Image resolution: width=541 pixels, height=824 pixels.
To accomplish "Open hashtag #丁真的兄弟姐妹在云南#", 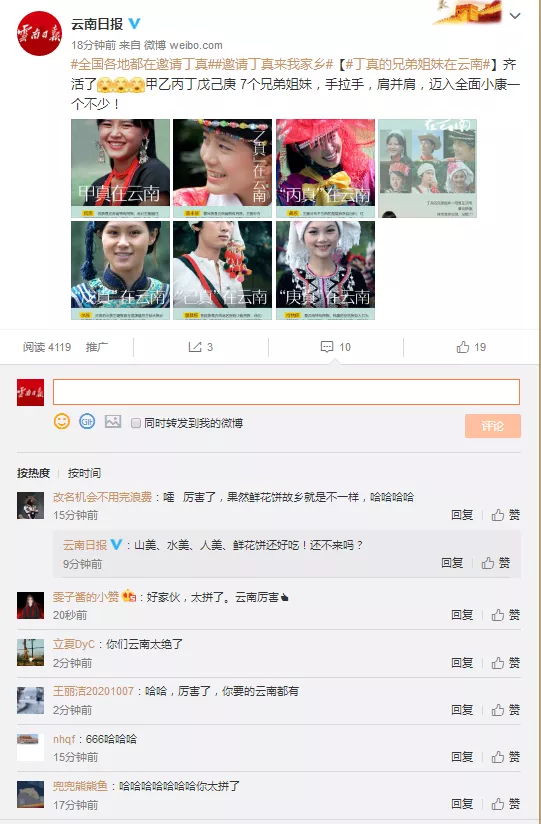I will tap(418, 65).
